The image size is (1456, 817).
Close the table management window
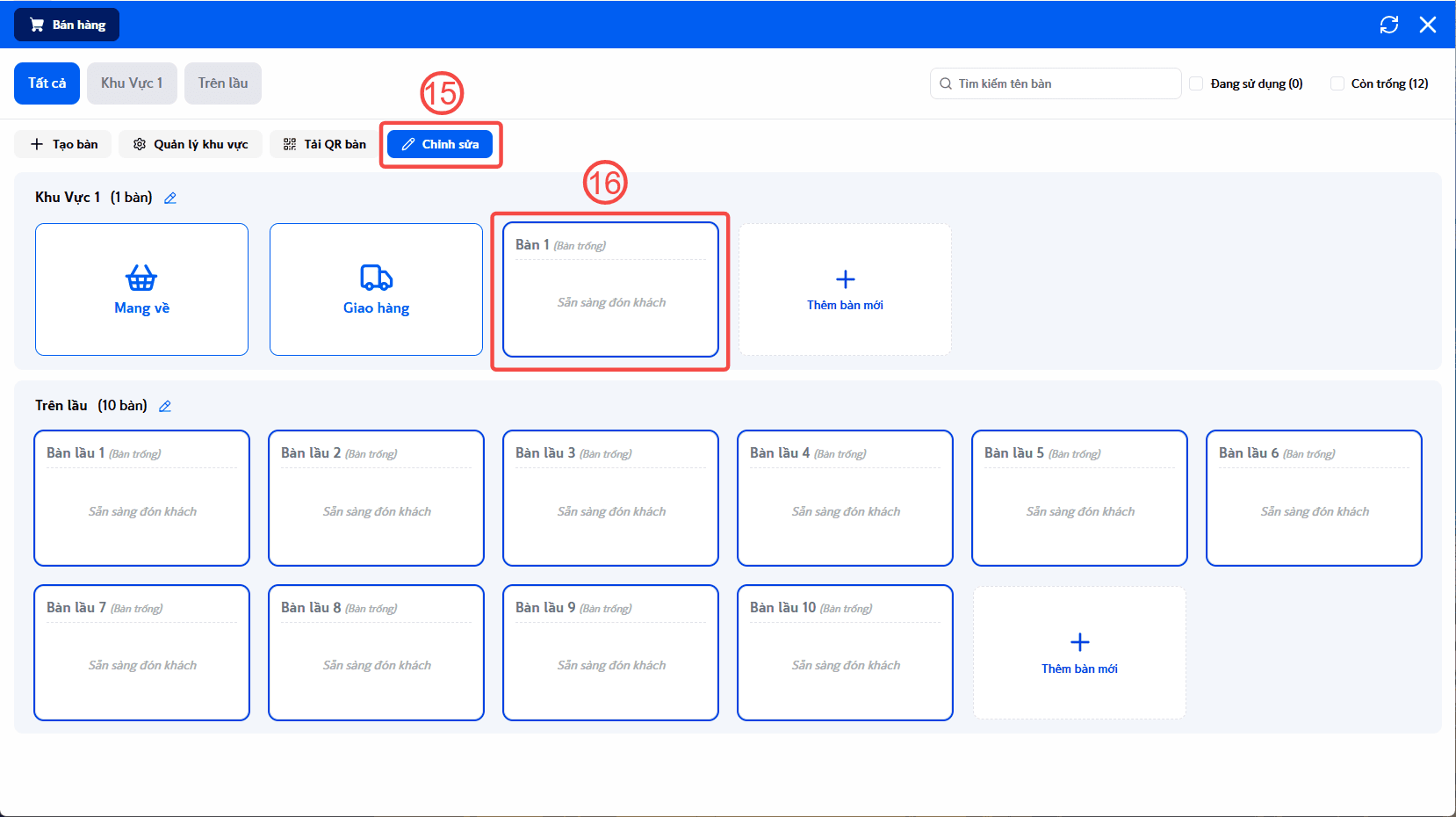[1428, 25]
